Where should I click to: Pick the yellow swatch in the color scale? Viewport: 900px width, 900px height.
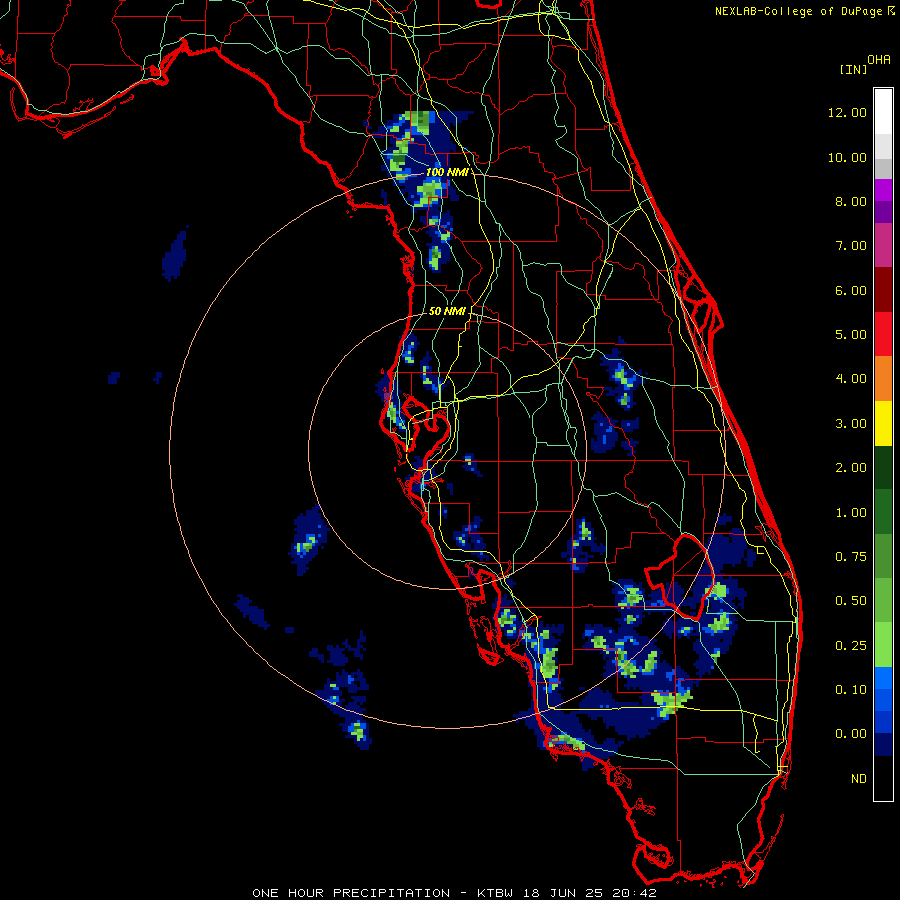(x=883, y=424)
